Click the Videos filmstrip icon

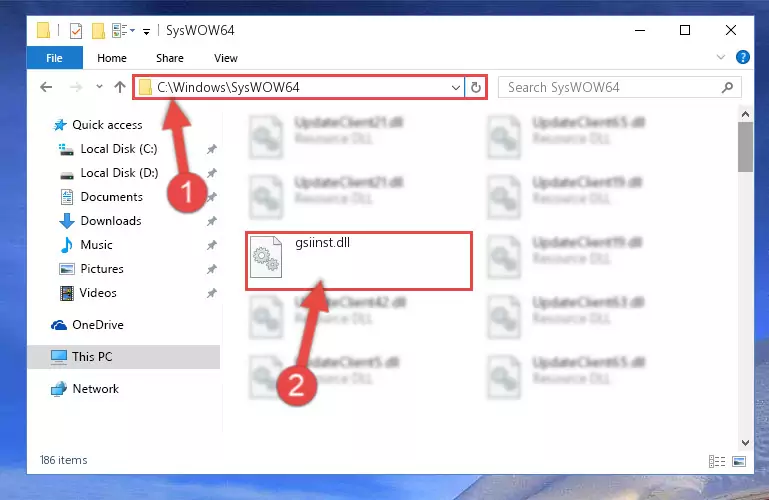67,293
